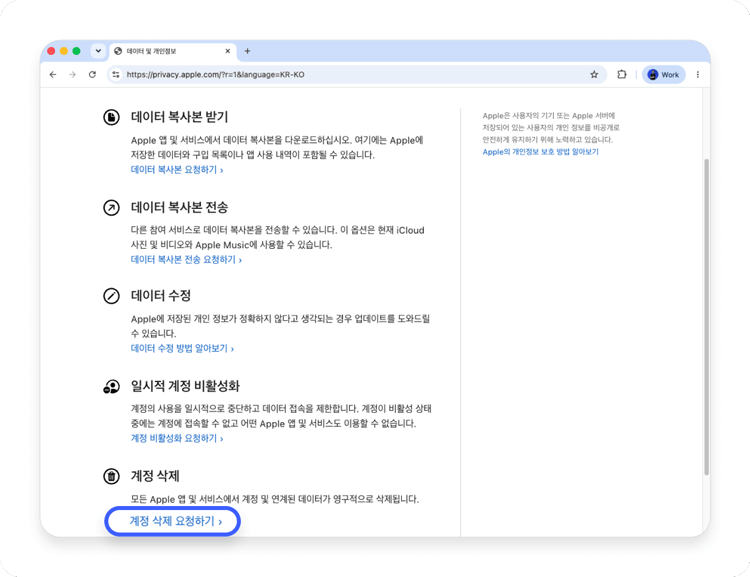Open the 데이터 수정 방법 알아보기 link
The width and height of the screenshot is (750, 577).
182,348
